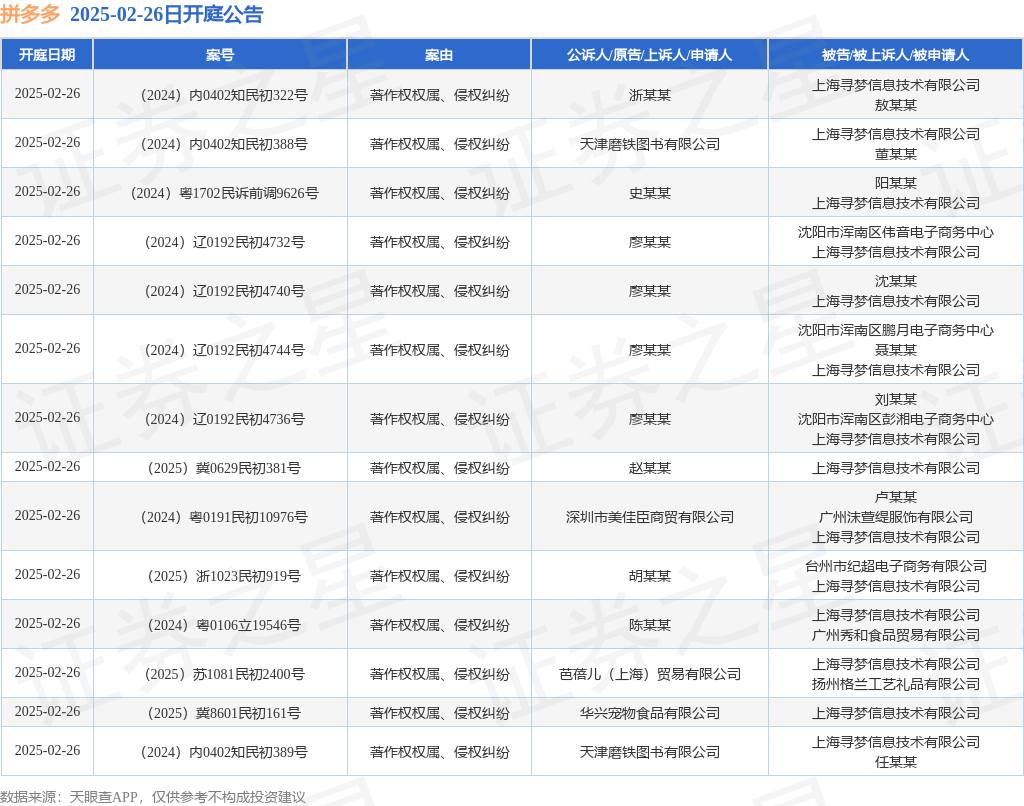Select the 案号 column header
This screenshot has width=1024, height=806.
click(x=220, y=55)
